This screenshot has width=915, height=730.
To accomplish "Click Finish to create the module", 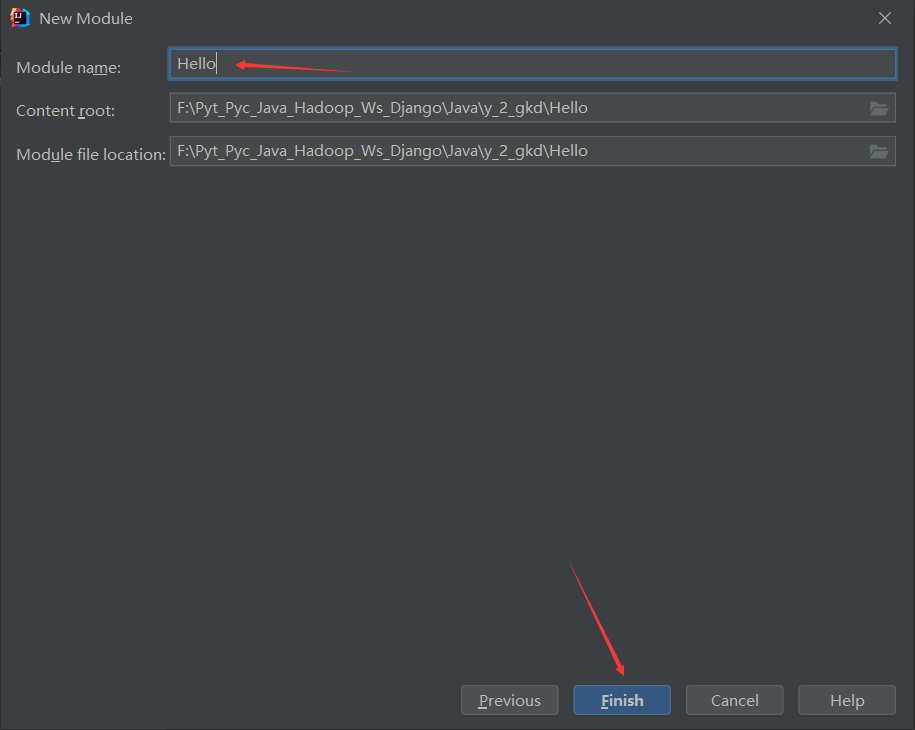I will pos(622,700).
